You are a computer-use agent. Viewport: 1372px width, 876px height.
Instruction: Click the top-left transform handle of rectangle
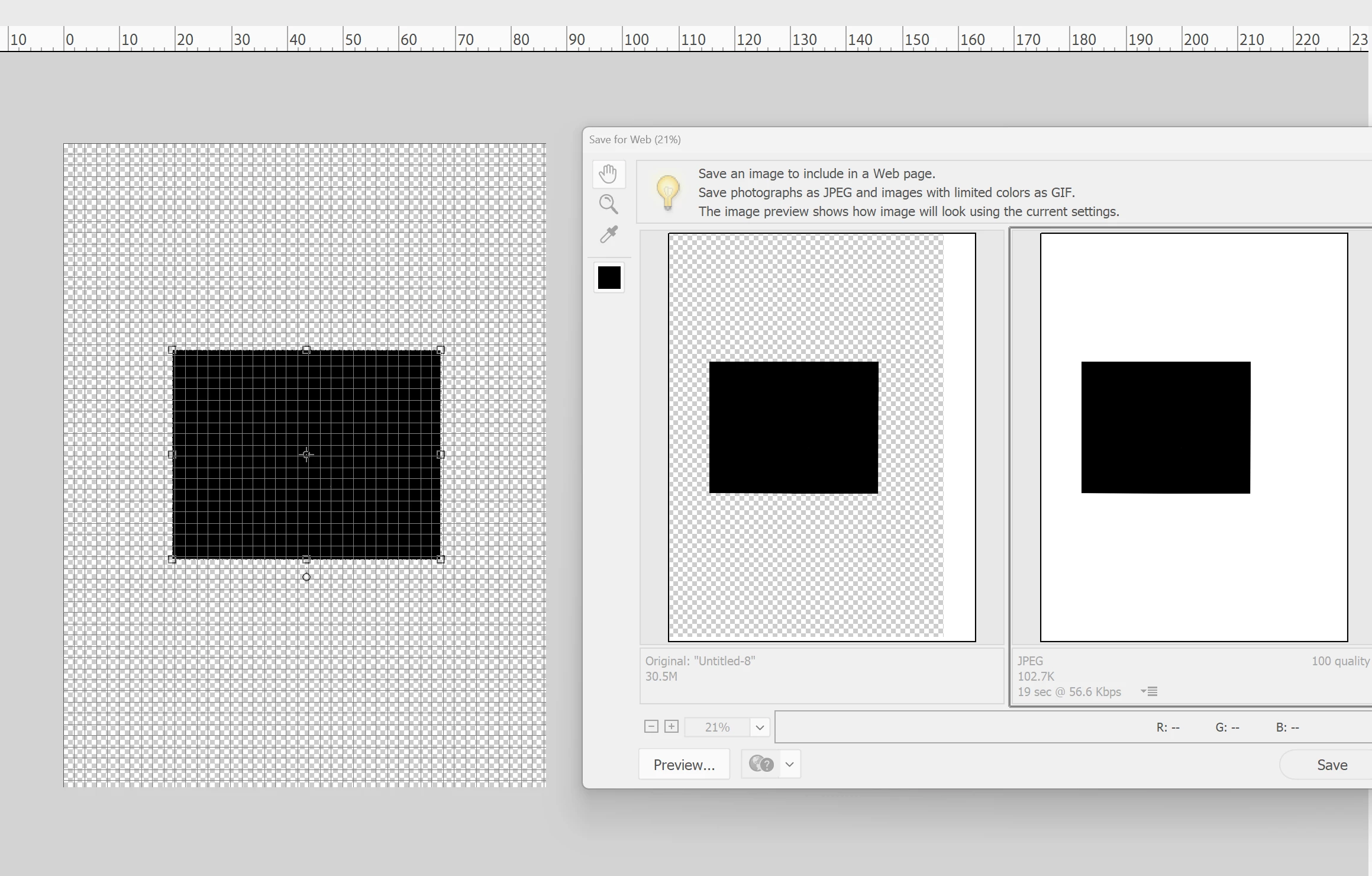click(172, 350)
